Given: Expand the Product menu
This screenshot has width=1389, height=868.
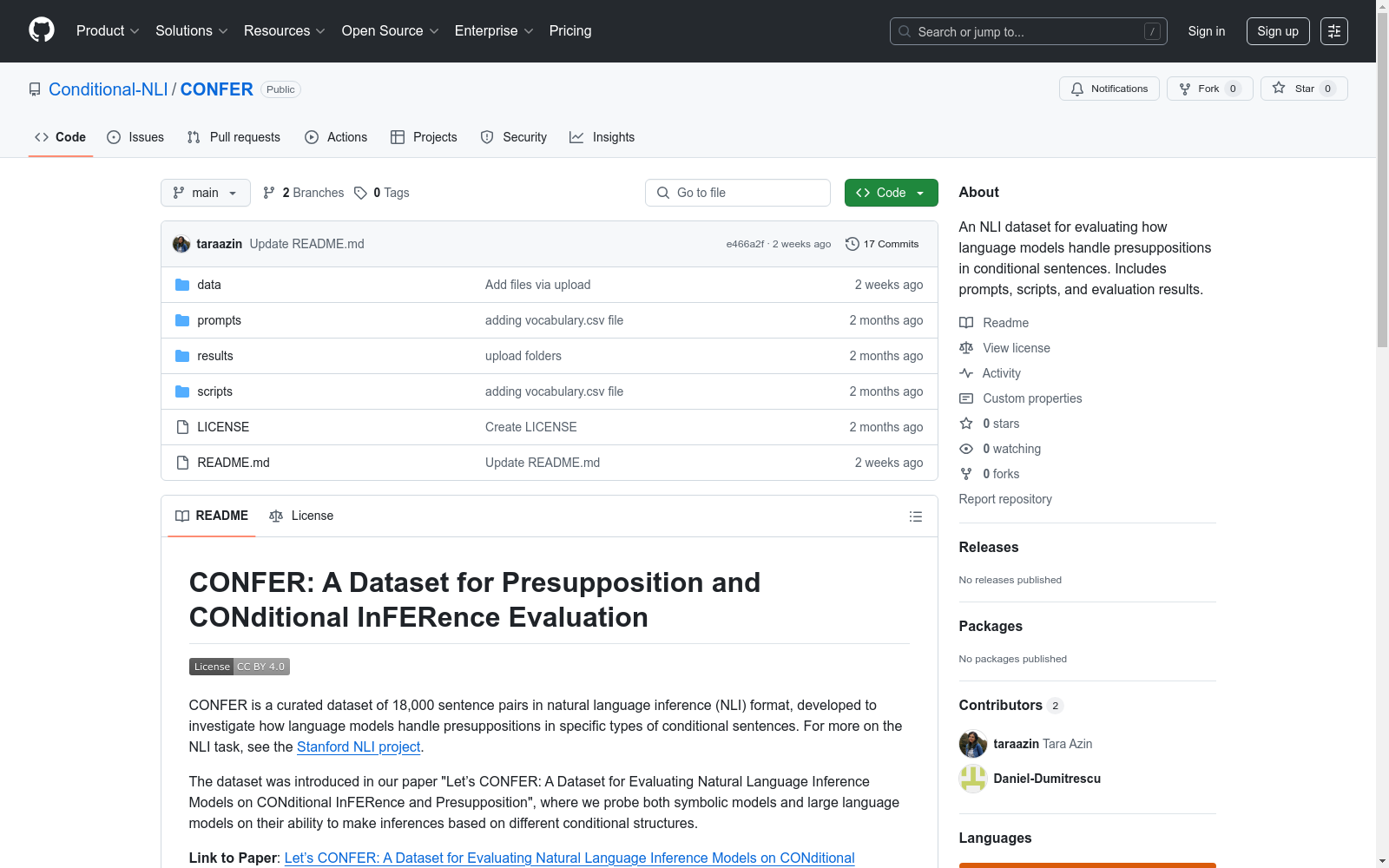Looking at the screenshot, I should 108,30.
